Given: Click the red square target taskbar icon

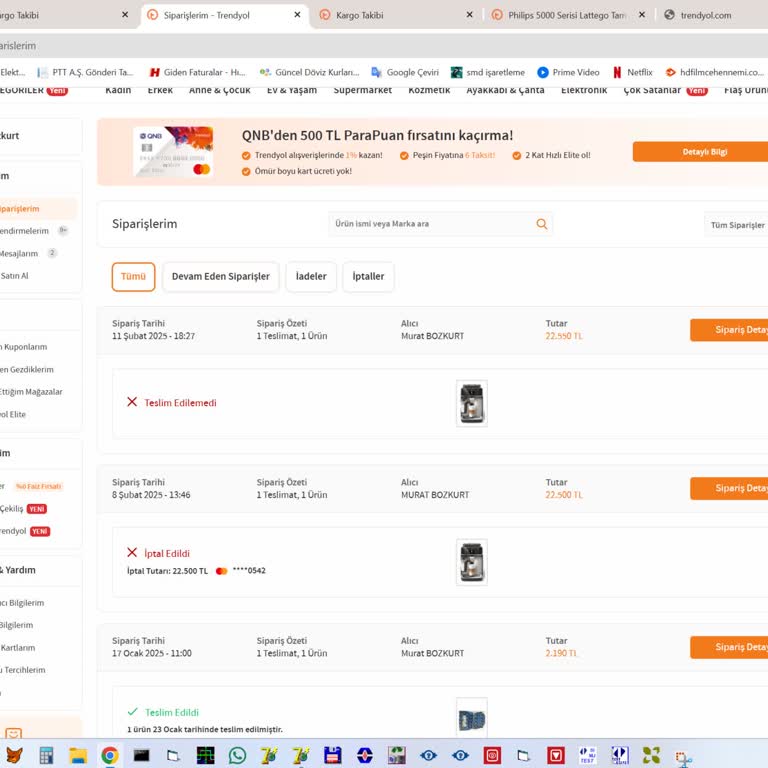Looking at the screenshot, I should pos(492,755).
